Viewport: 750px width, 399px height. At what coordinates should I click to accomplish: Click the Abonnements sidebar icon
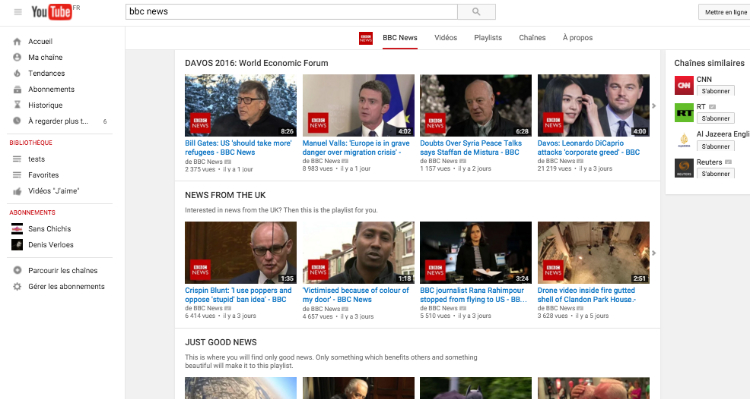(x=17, y=89)
